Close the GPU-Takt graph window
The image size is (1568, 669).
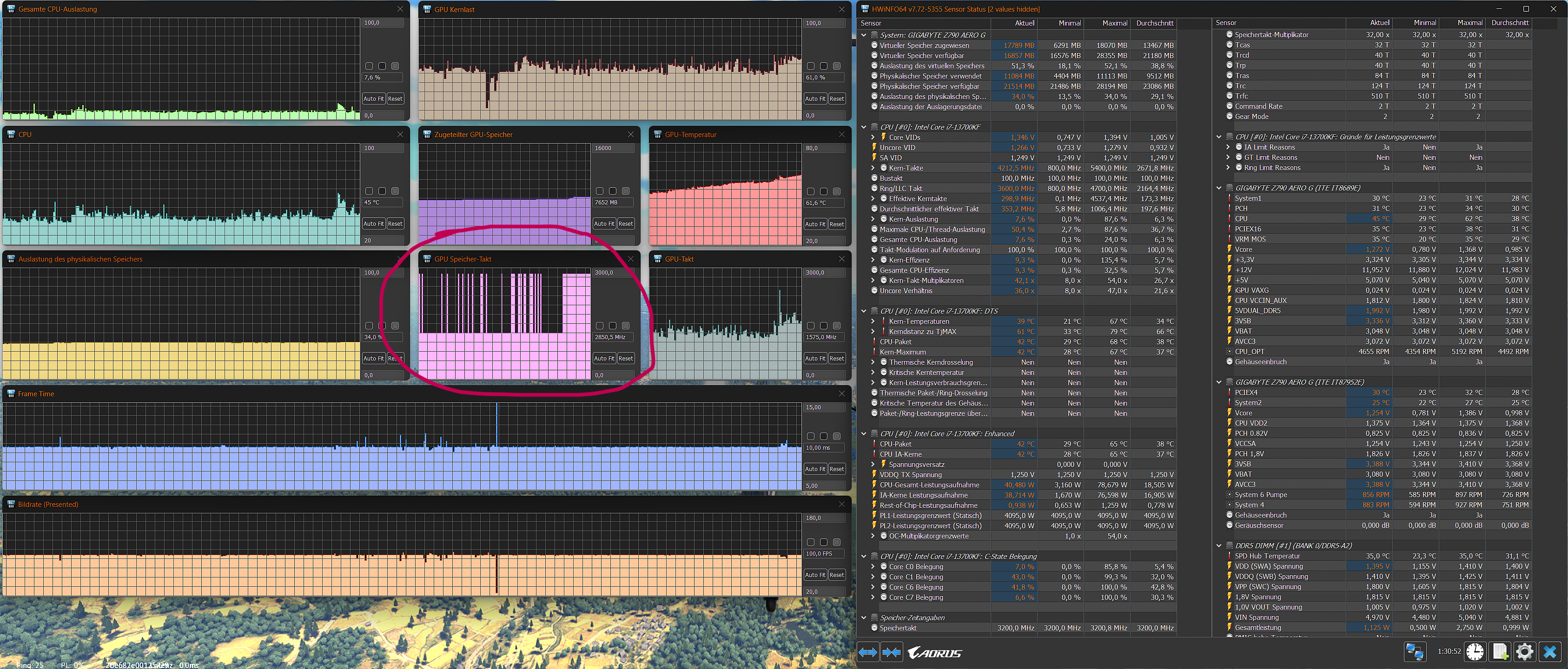(x=842, y=259)
